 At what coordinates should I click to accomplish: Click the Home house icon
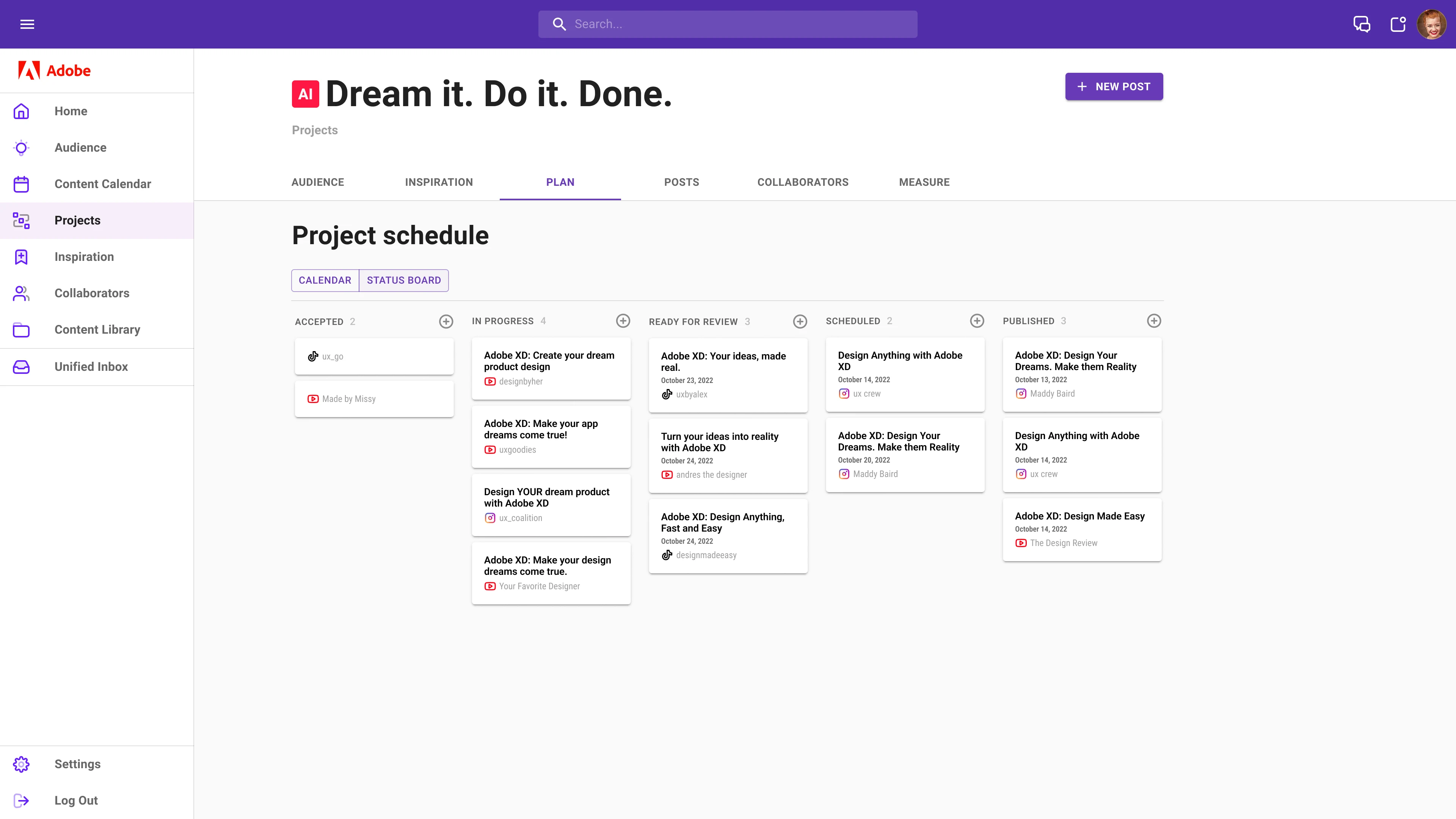22,111
